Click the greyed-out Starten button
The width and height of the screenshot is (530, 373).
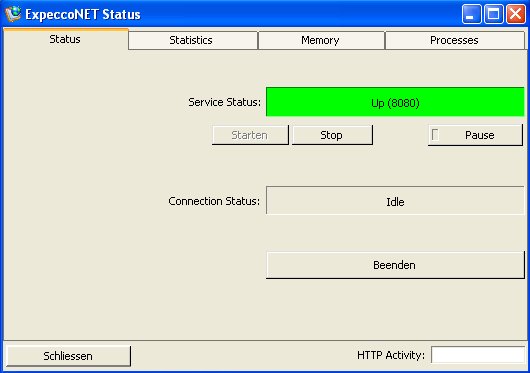click(250, 135)
